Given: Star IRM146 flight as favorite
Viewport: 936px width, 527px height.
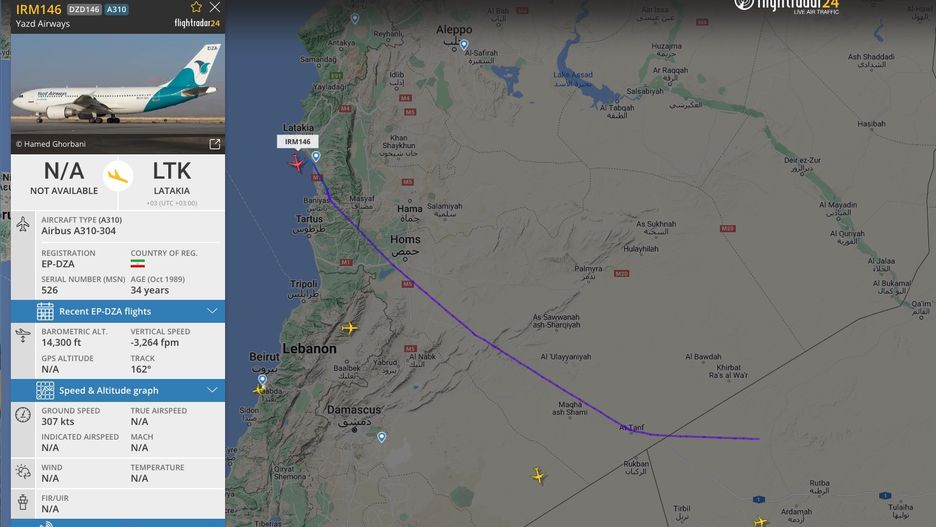Looking at the screenshot, I should (x=196, y=7).
